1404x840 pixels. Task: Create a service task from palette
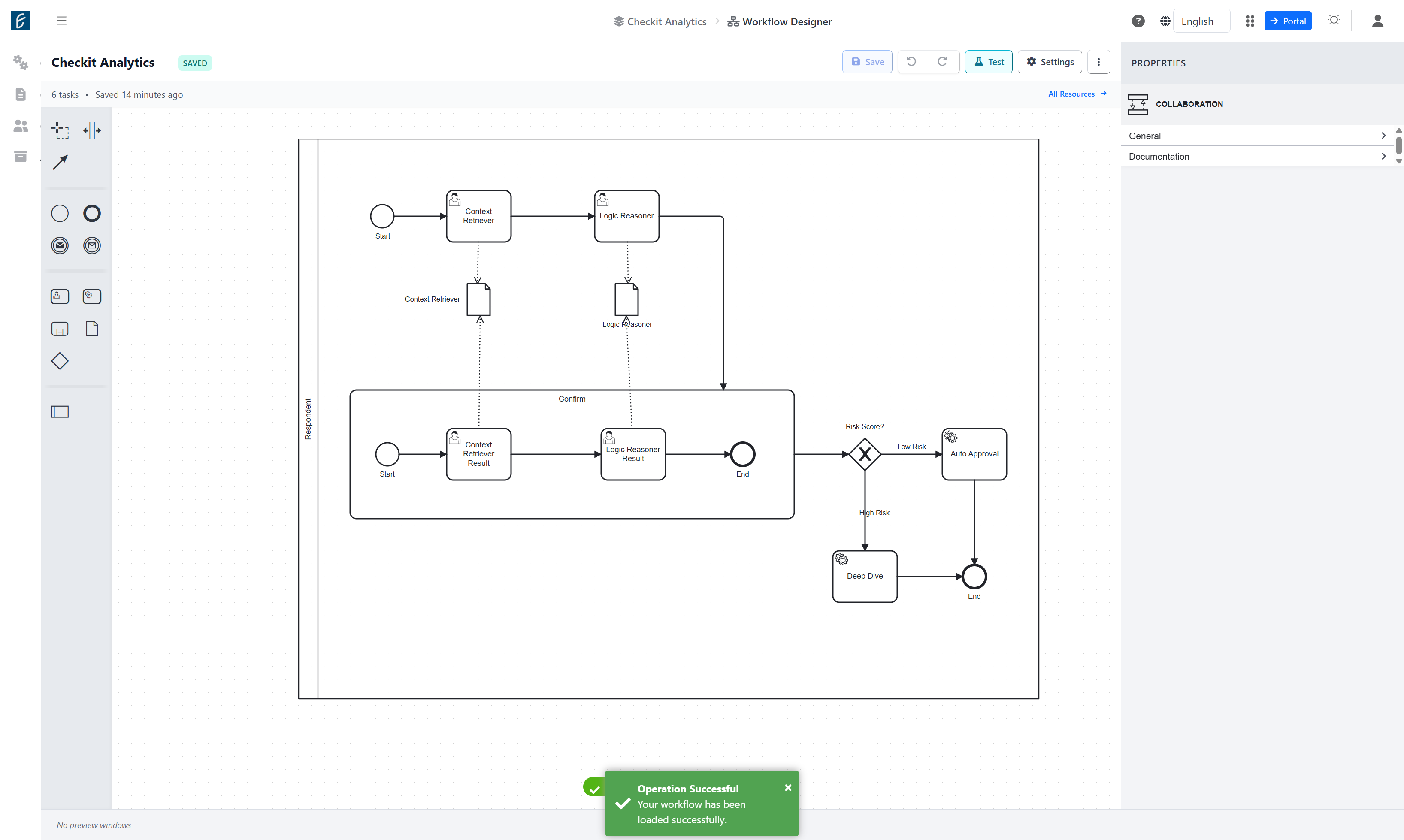[92, 296]
